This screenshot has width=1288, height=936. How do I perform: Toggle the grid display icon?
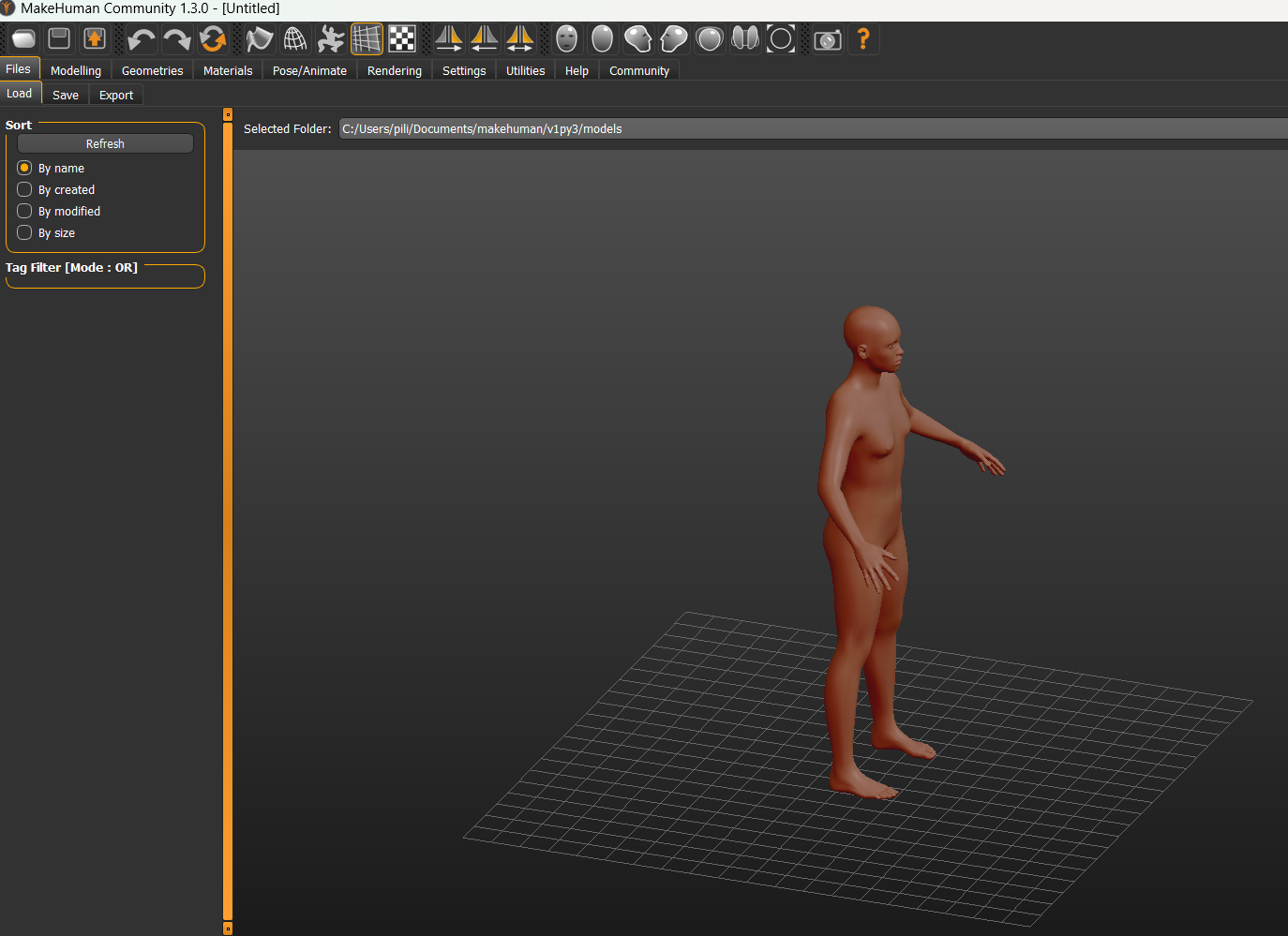[x=367, y=39]
